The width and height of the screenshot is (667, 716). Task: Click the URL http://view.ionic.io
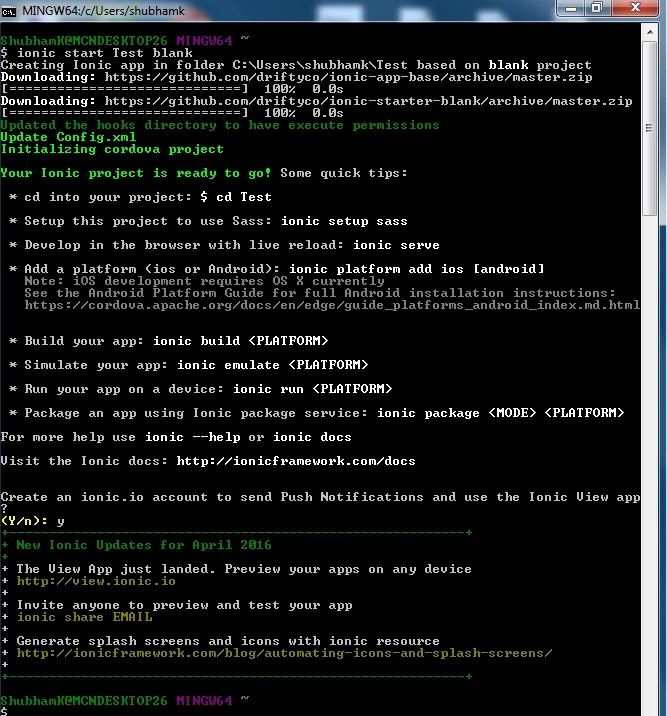tap(96, 581)
